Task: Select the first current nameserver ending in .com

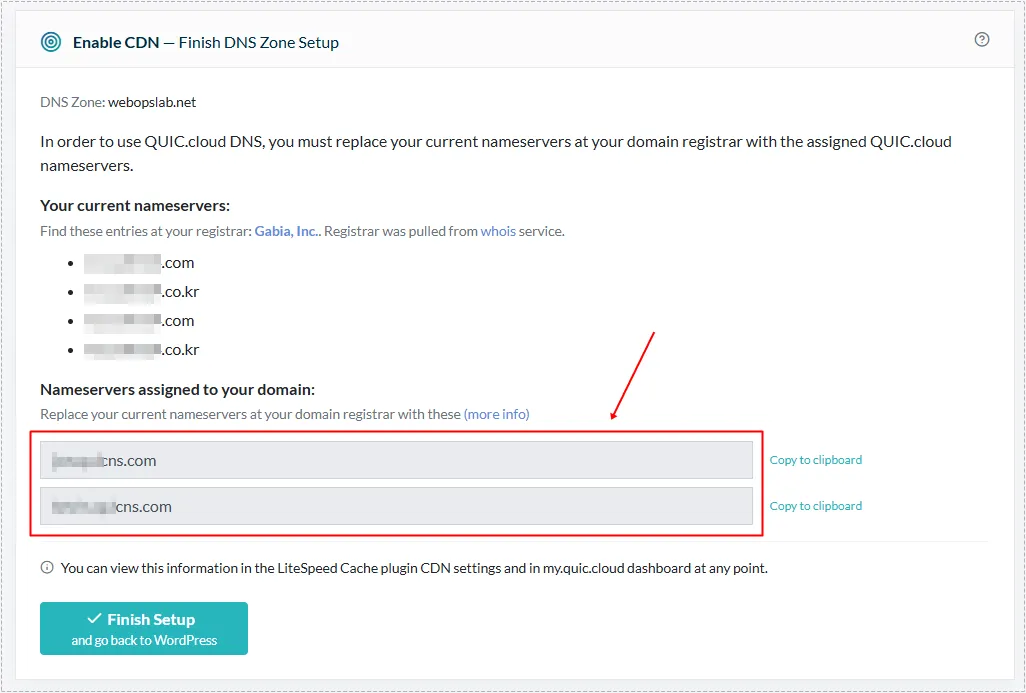Action: pyautogui.click(x=139, y=263)
